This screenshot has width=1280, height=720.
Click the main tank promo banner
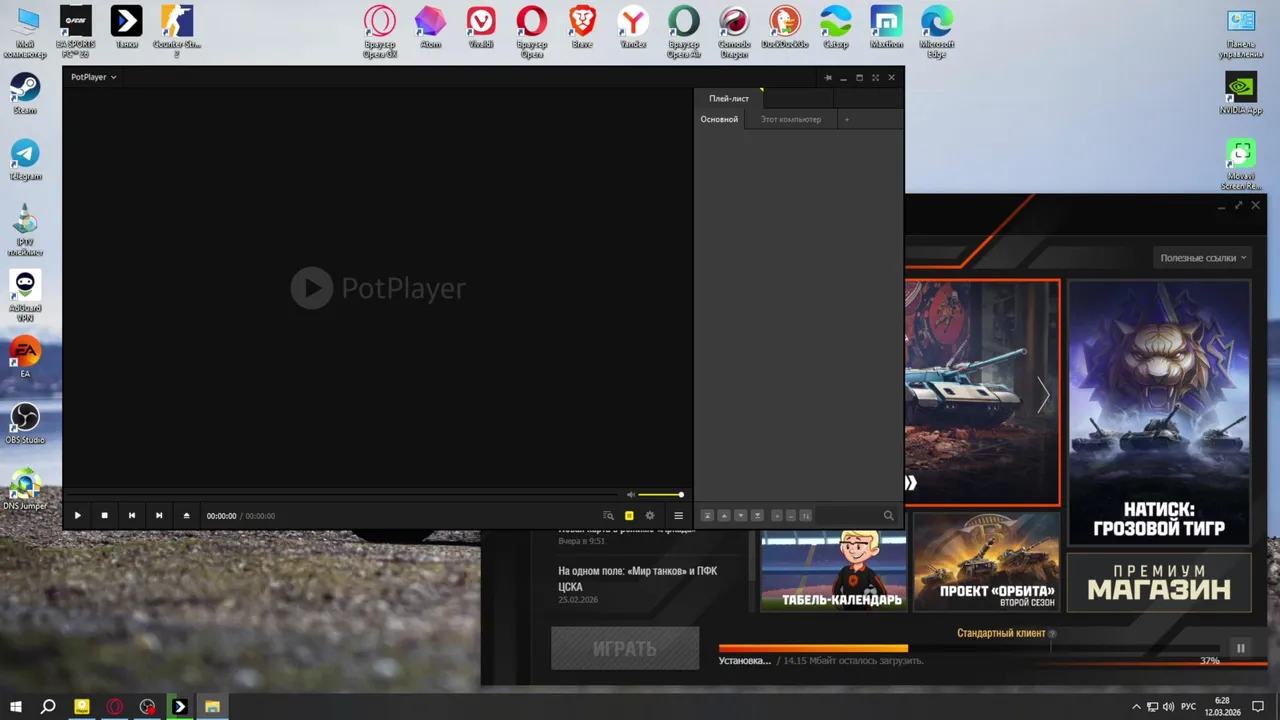pyautogui.click(x=982, y=392)
